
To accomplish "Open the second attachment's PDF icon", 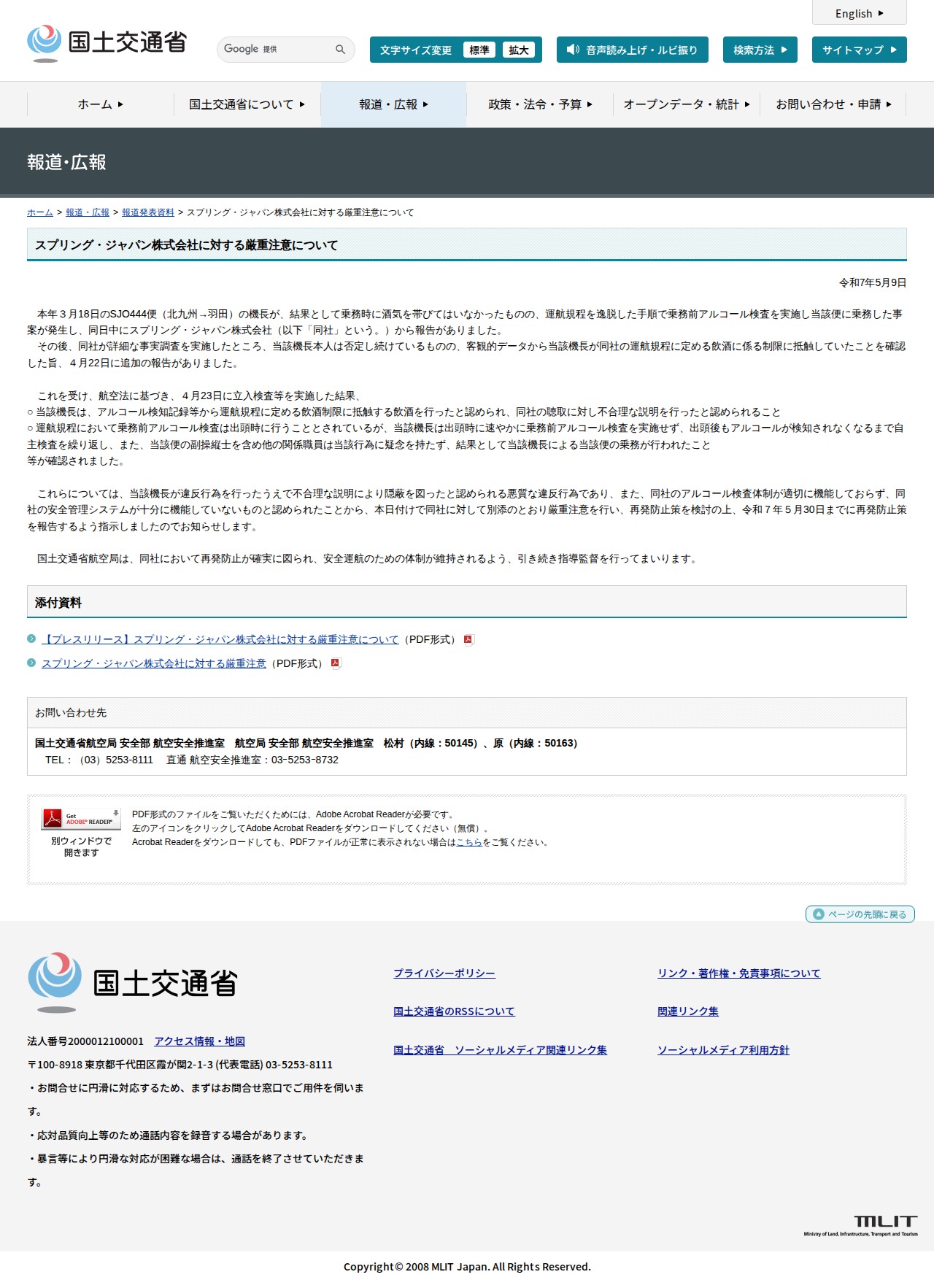I will (x=336, y=663).
